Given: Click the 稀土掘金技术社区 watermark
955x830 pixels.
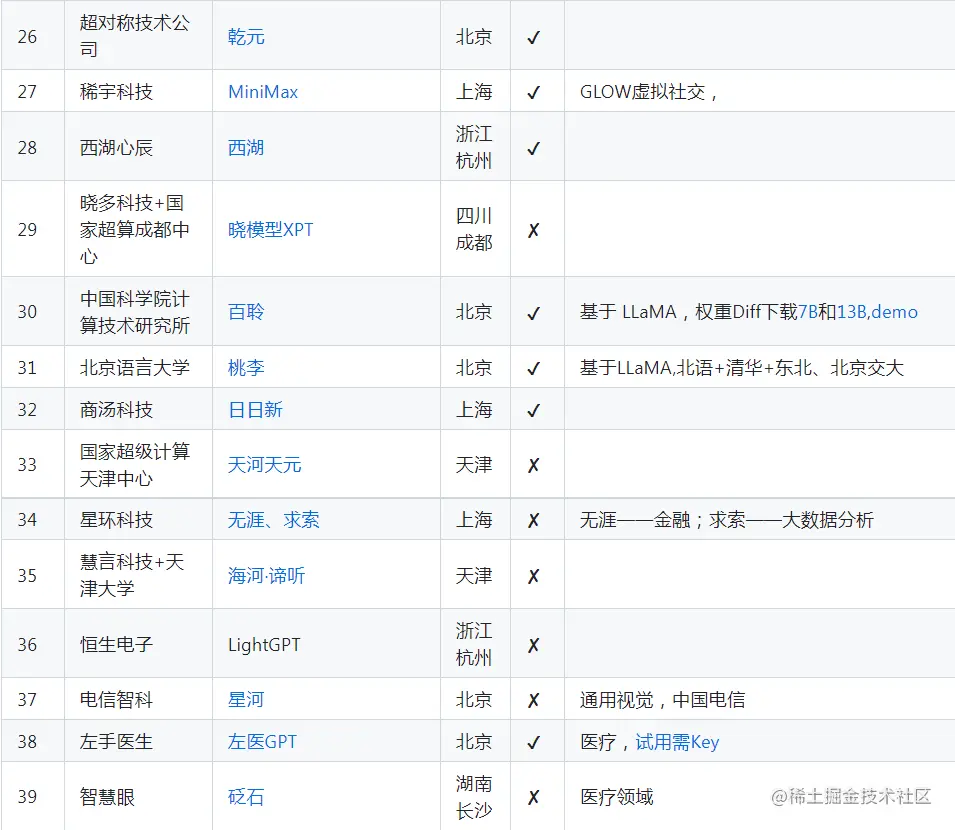Looking at the screenshot, I should pyautogui.click(x=855, y=797).
